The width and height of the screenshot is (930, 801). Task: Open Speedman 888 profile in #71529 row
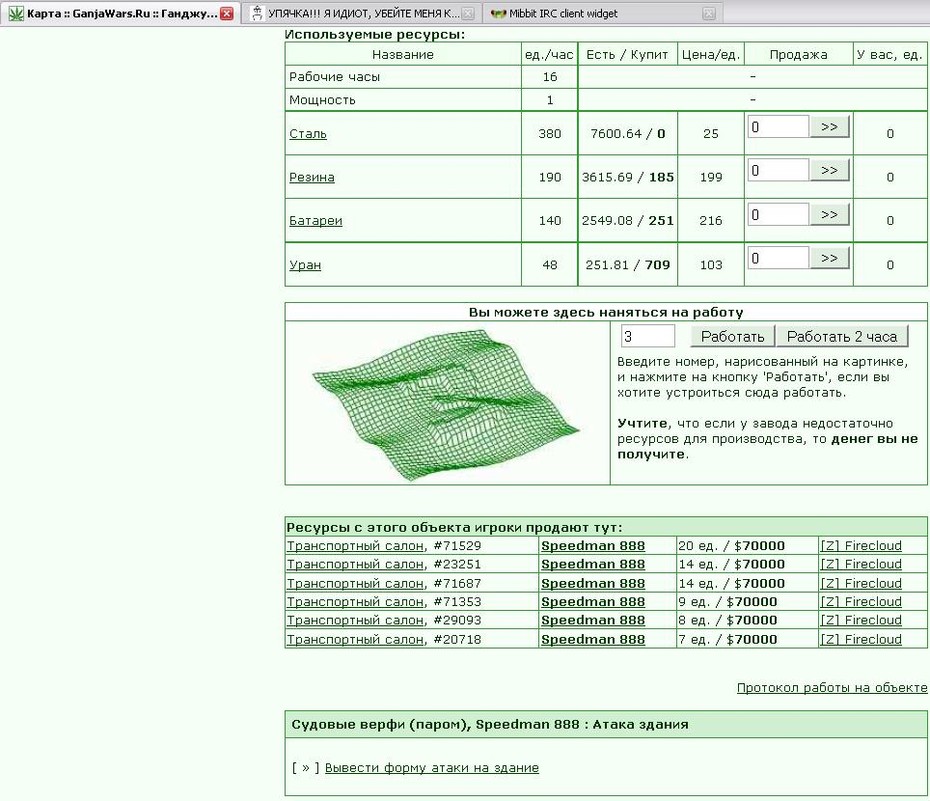(x=593, y=546)
